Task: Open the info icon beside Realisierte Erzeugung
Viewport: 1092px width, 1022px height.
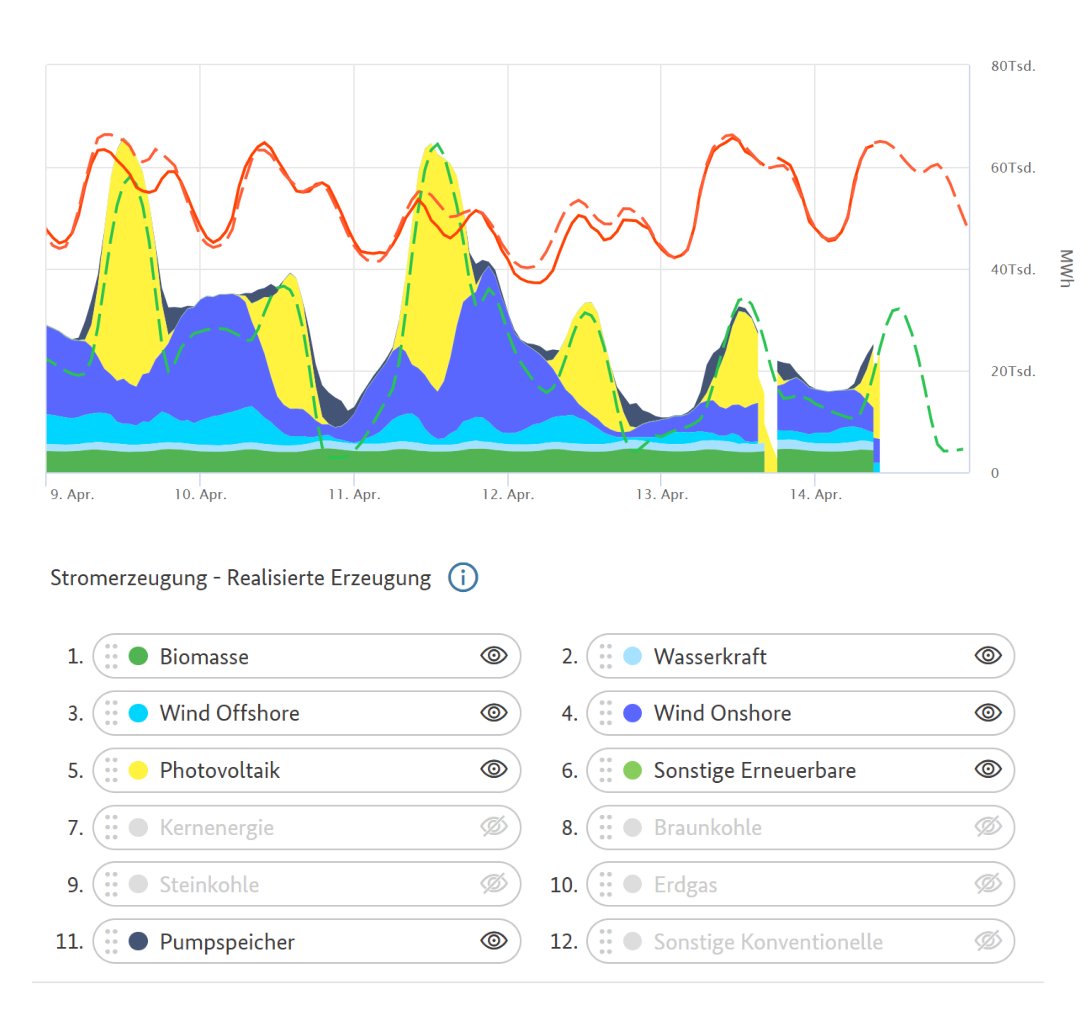Action: coord(463,578)
